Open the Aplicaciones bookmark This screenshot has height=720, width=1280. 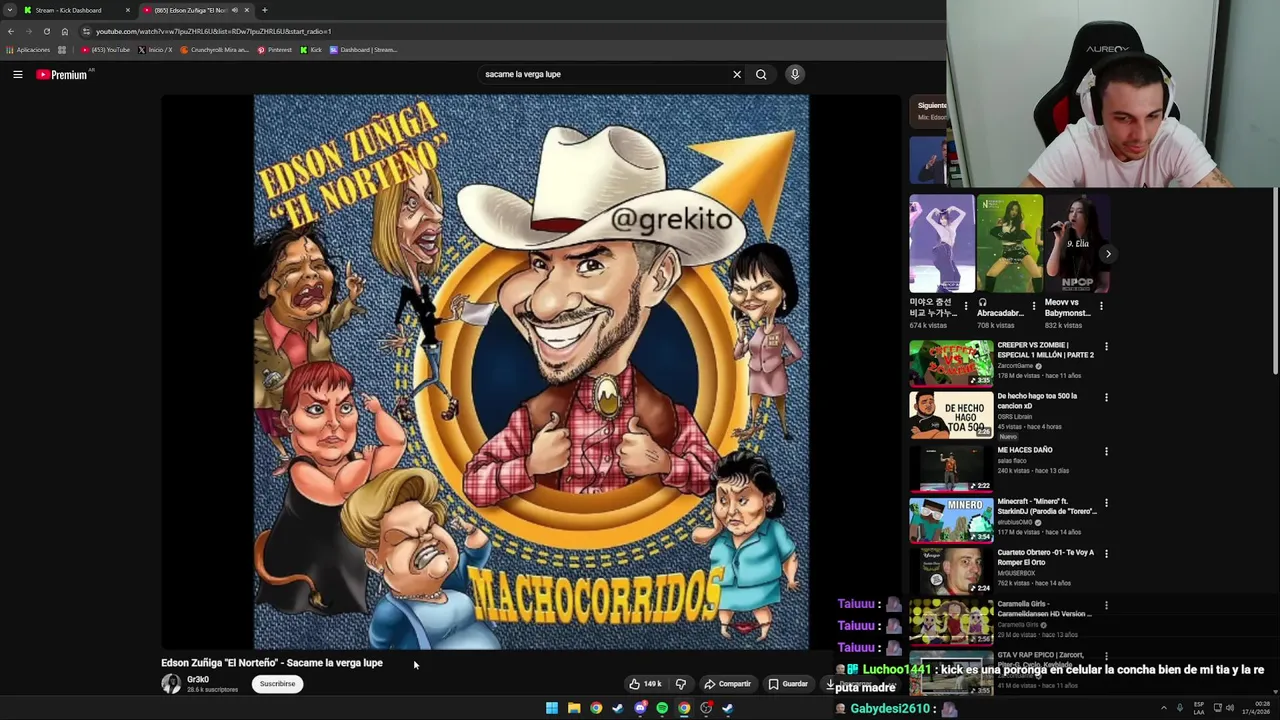coord(27,49)
